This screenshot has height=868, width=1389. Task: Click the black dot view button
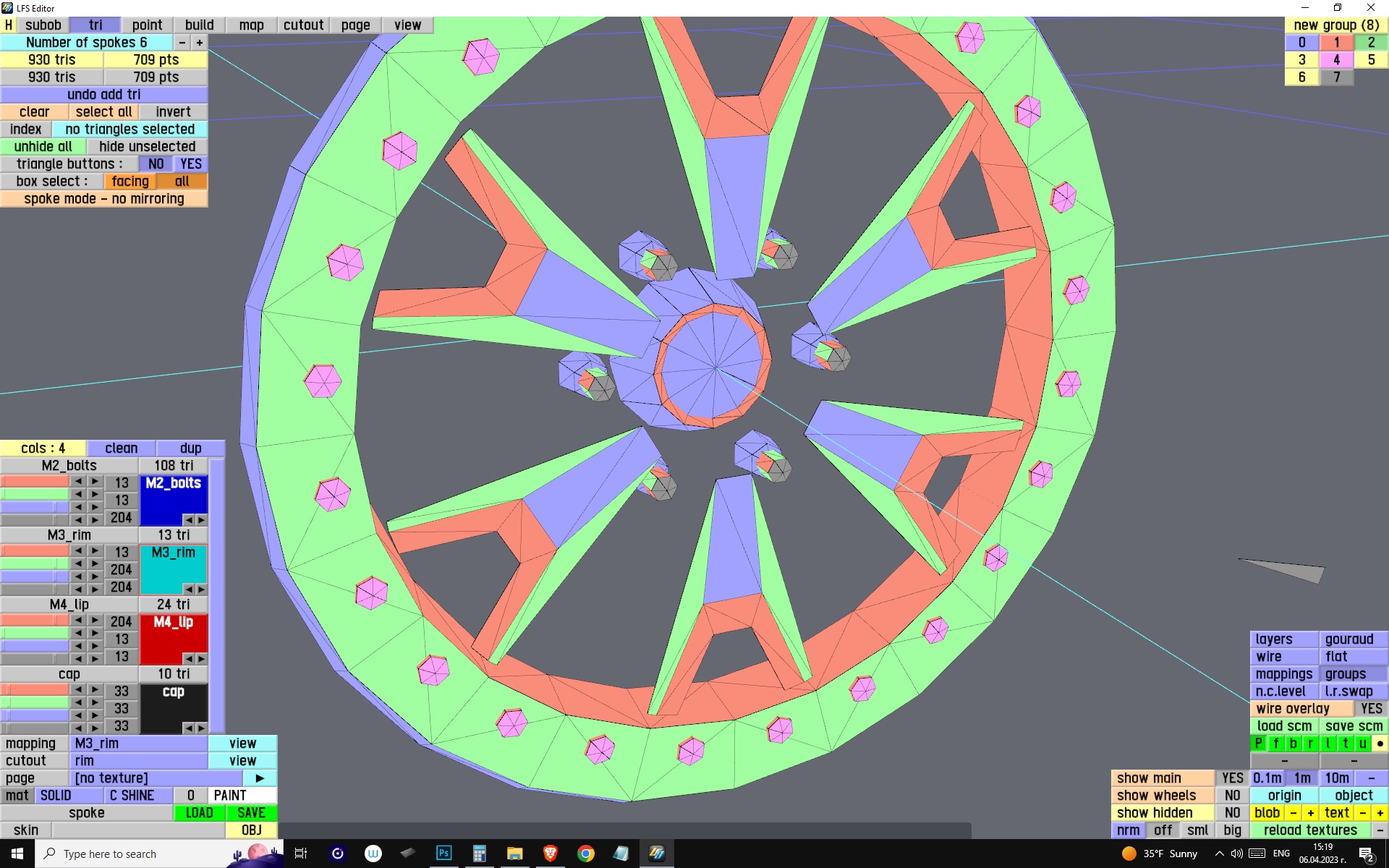1380,744
